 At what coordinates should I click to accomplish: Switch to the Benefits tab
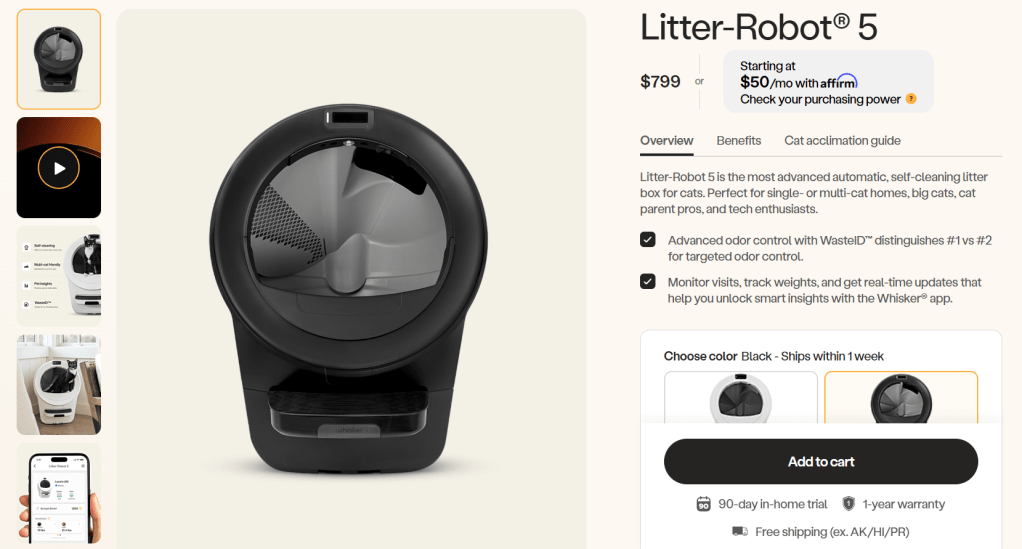[x=738, y=140]
